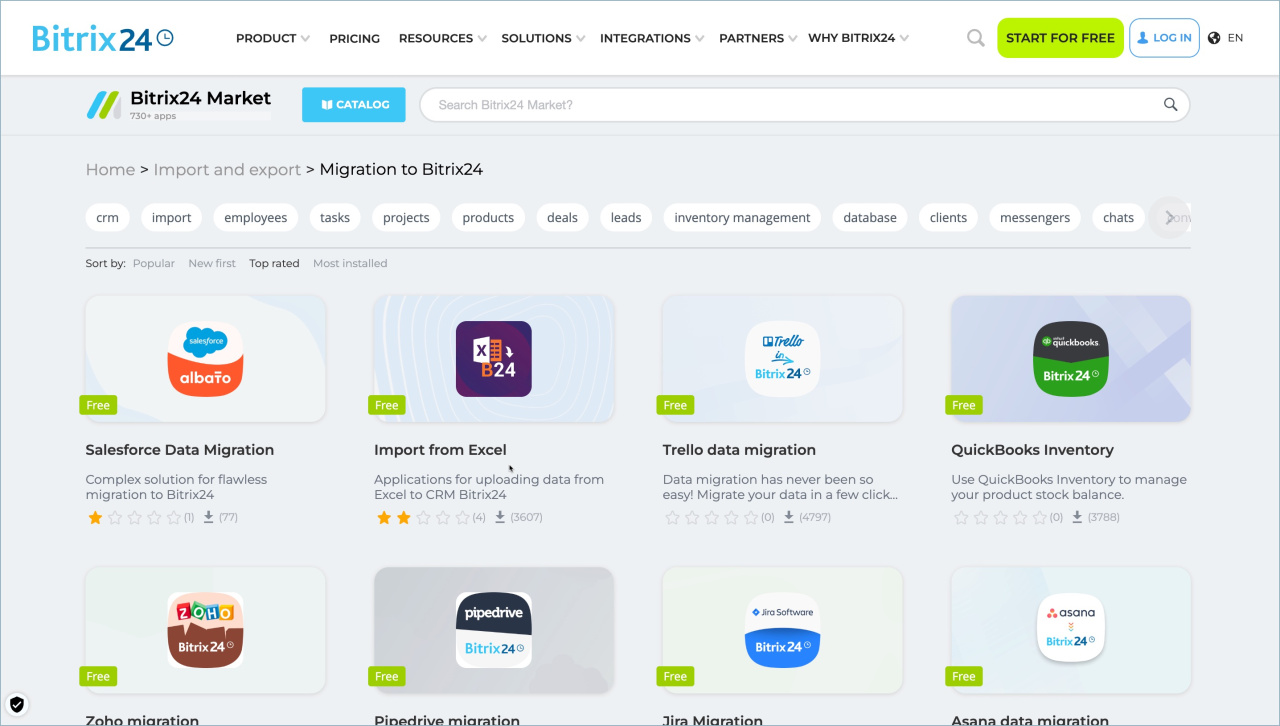
Task: Click the download icon for Trello data migration
Action: [789, 517]
